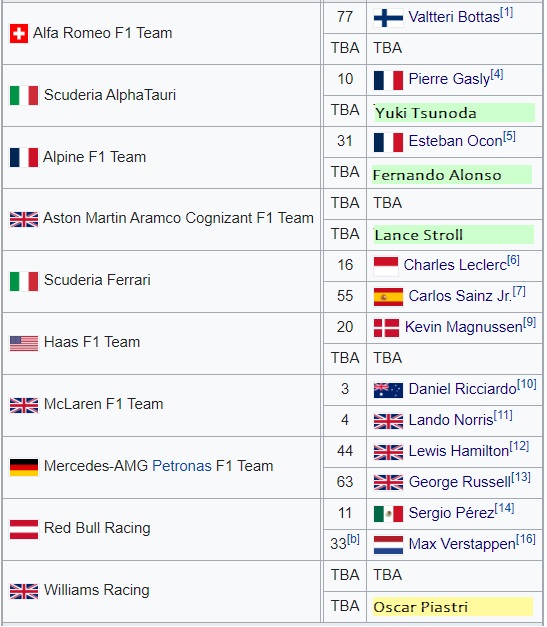This screenshot has width=547, height=627.
Task: Click the Austrian flag beside Red Bull Racing
Action: (x=24, y=529)
